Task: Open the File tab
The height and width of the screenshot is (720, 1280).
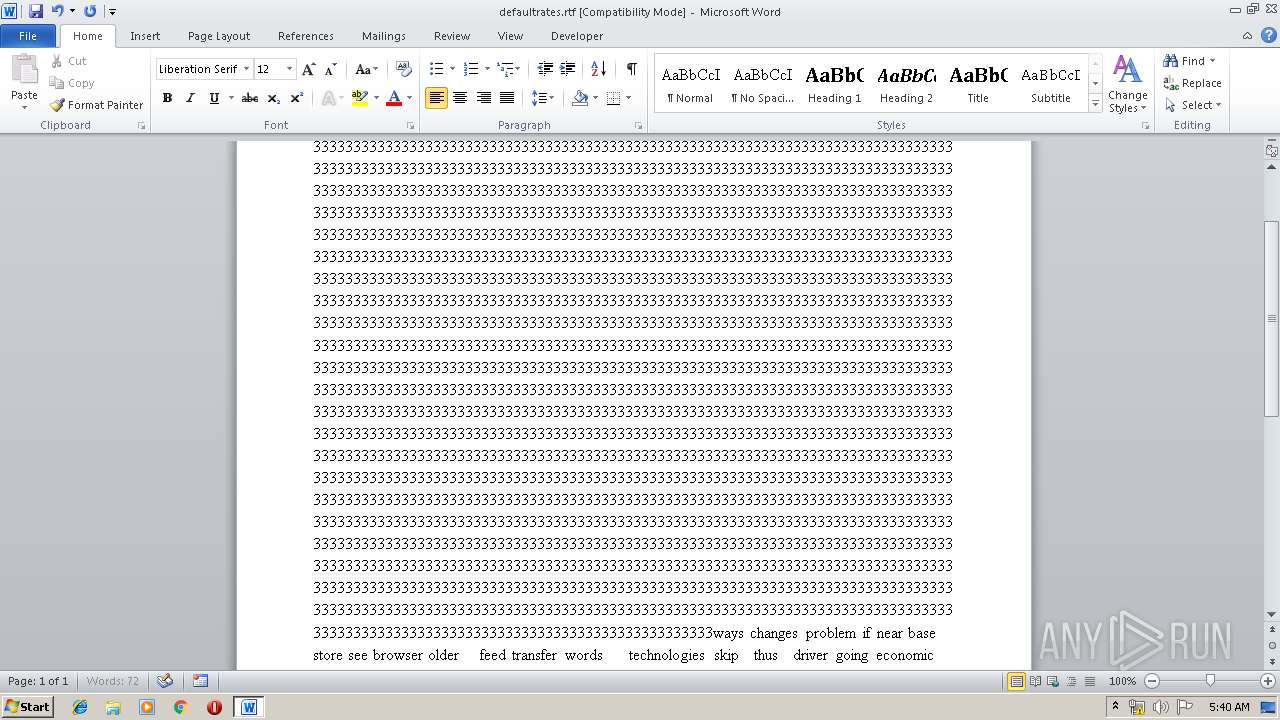Action: click(28, 36)
